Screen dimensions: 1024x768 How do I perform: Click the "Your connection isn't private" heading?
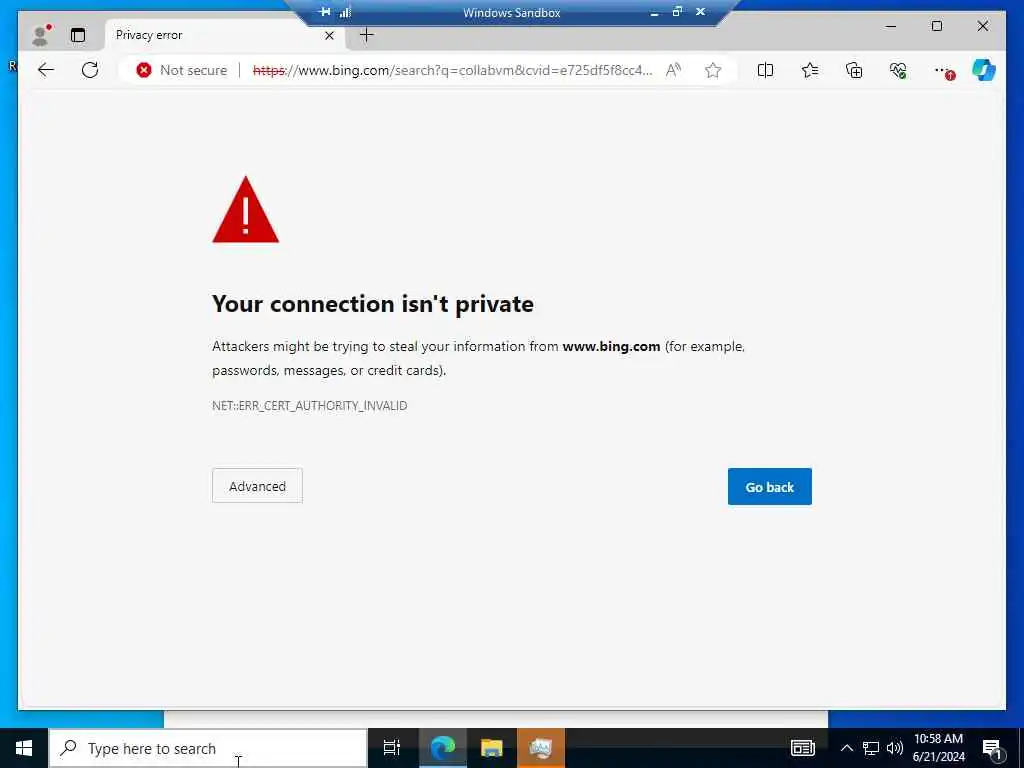[373, 304]
